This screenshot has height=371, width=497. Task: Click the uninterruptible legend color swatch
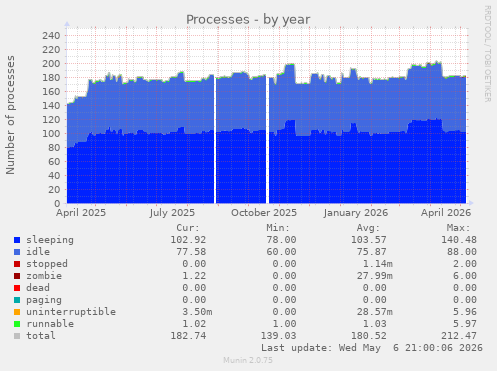point(17,312)
